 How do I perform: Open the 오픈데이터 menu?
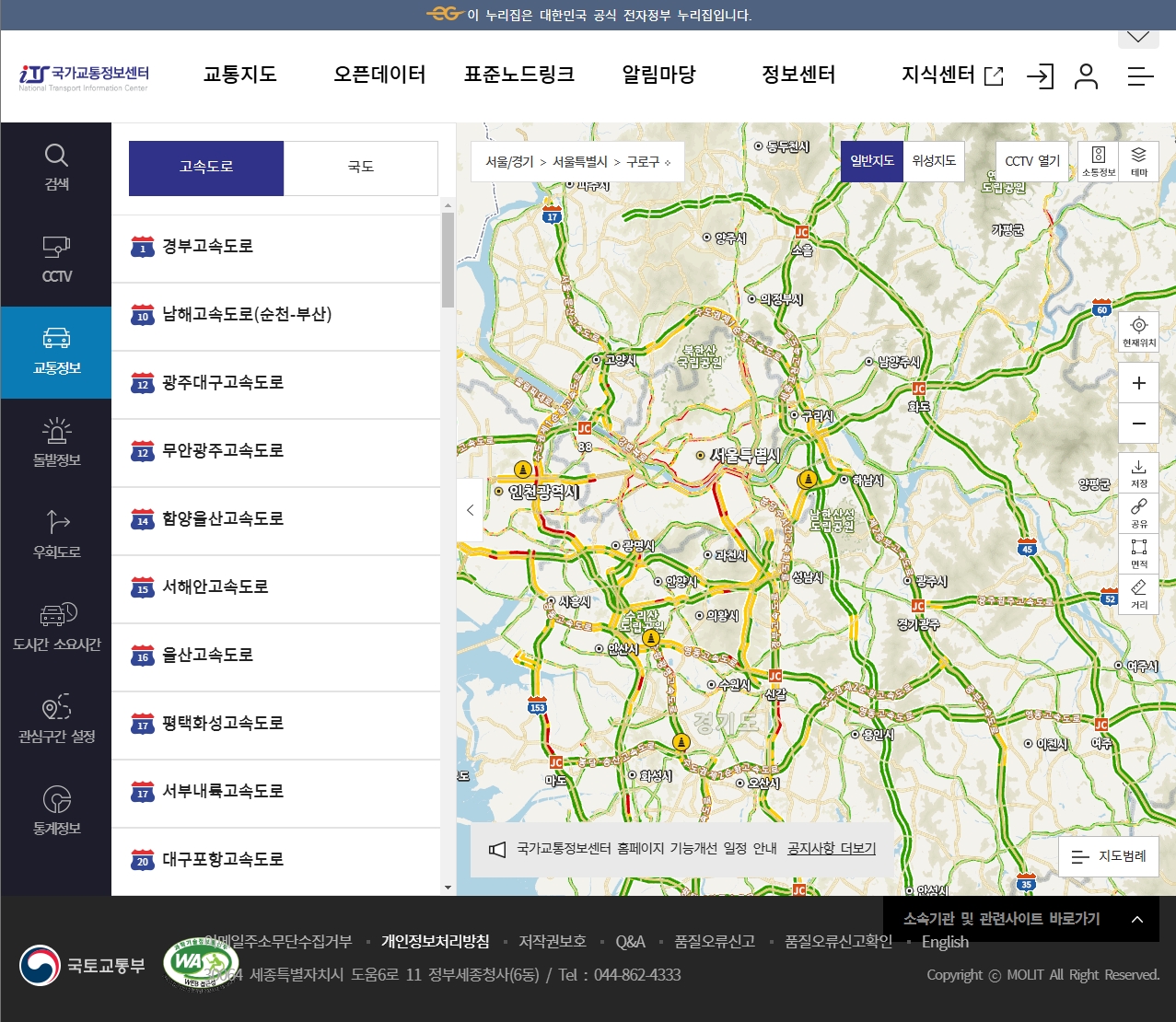click(379, 75)
